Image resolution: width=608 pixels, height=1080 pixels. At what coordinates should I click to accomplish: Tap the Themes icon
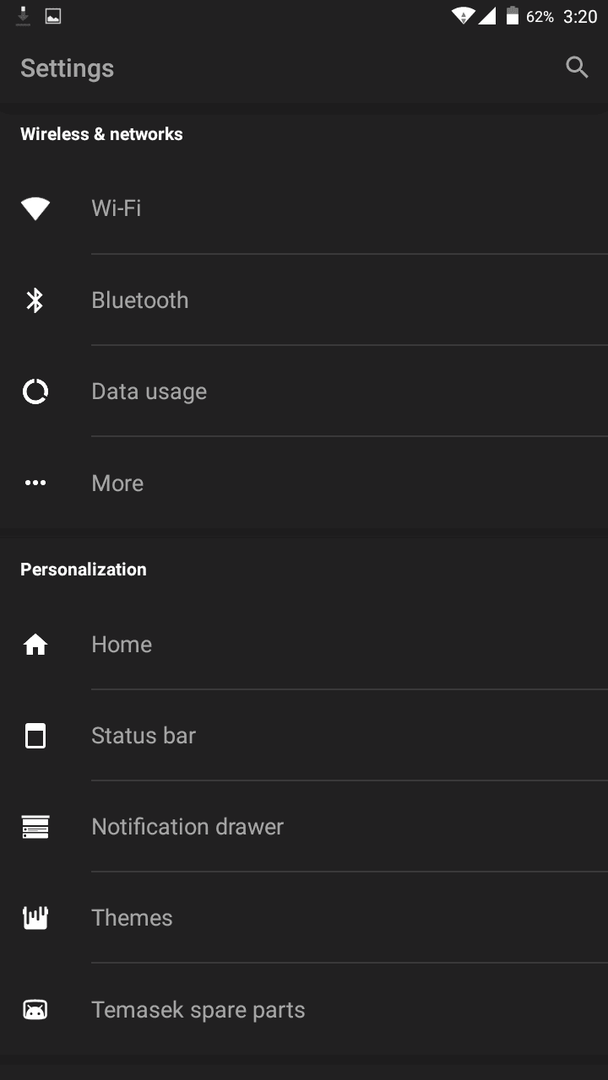[35, 918]
